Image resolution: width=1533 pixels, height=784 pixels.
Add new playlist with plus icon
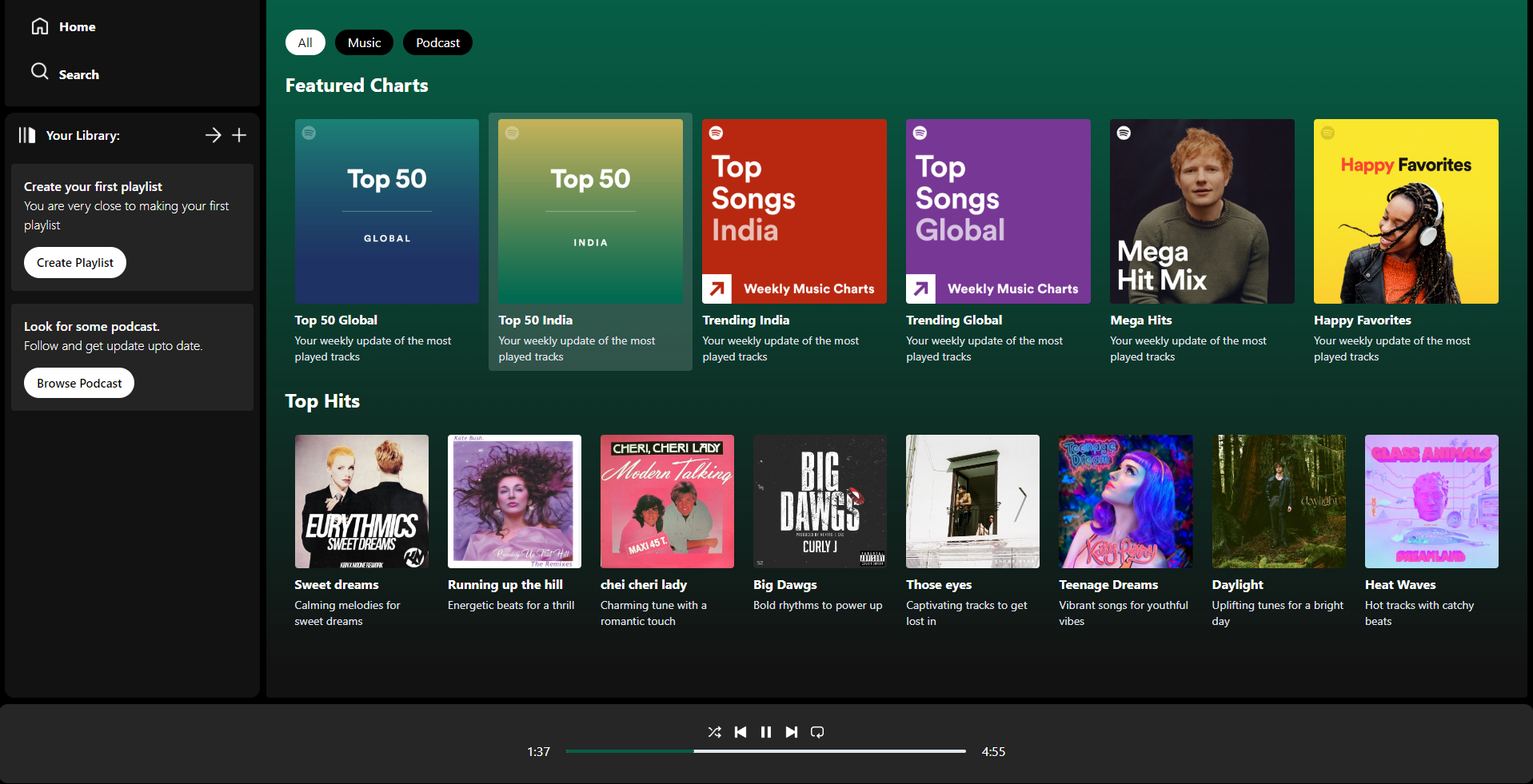click(x=239, y=135)
